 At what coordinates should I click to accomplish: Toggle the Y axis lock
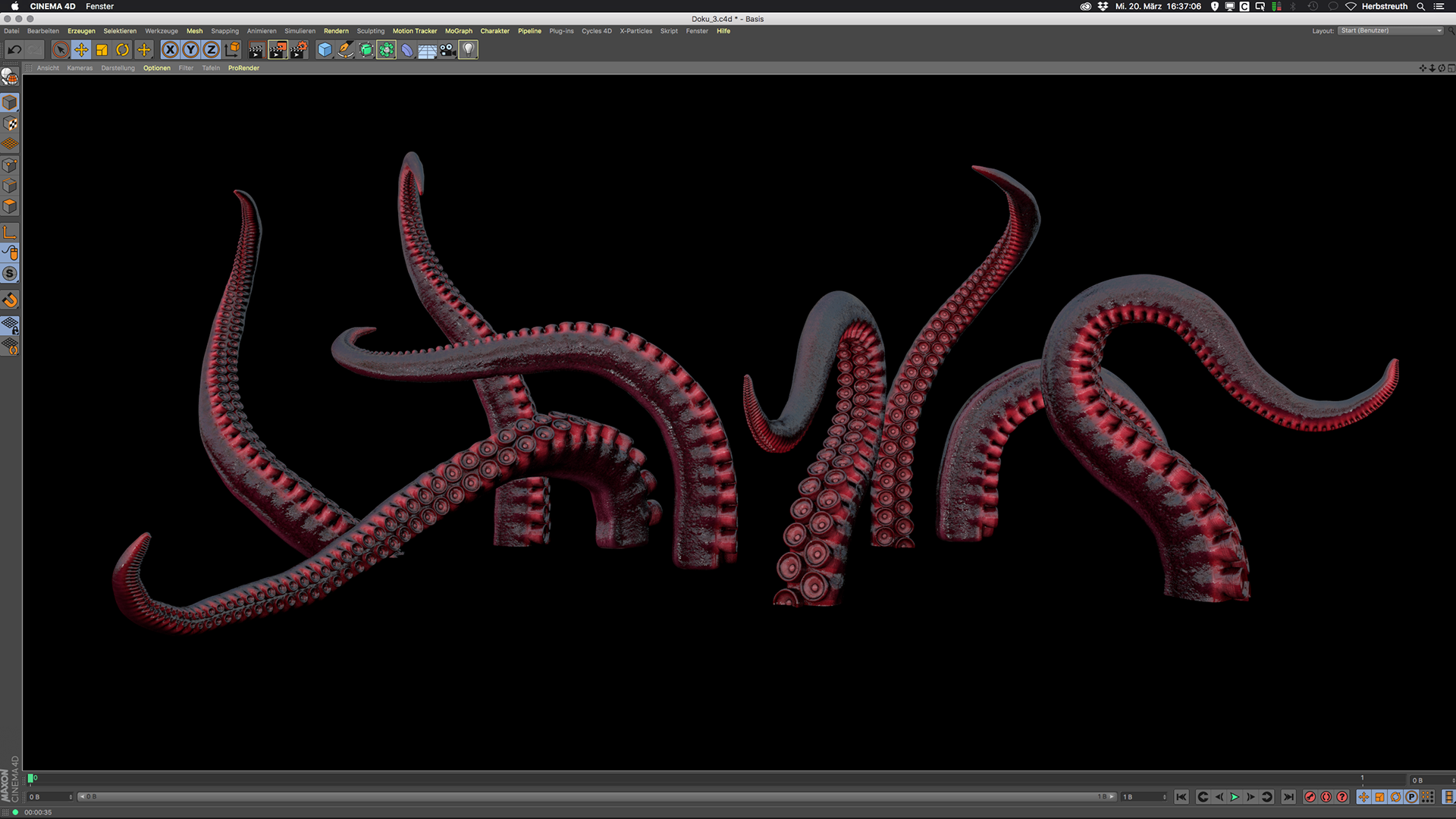190,50
